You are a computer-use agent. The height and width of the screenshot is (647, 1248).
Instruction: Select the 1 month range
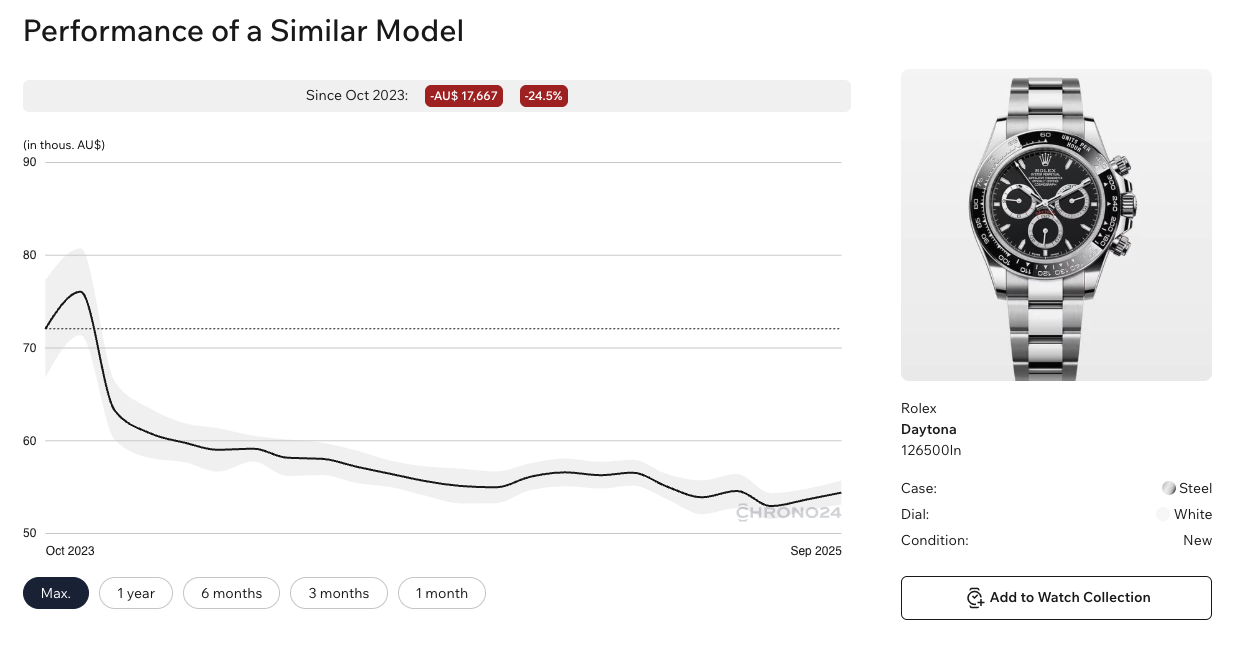pyautogui.click(x=441, y=593)
